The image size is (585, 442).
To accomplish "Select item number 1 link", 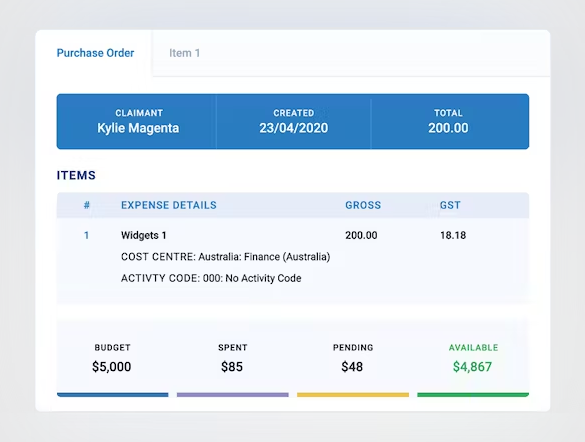I will tap(87, 235).
